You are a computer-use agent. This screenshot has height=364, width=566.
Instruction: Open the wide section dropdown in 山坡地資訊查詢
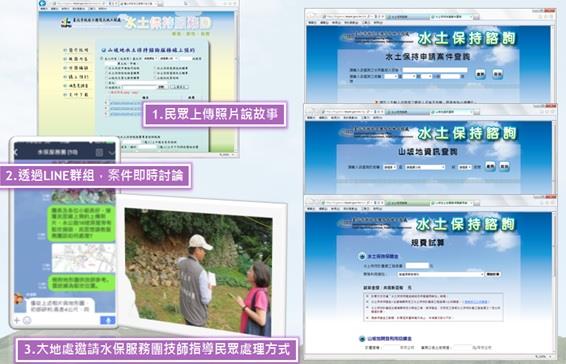(x=425, y=167)
